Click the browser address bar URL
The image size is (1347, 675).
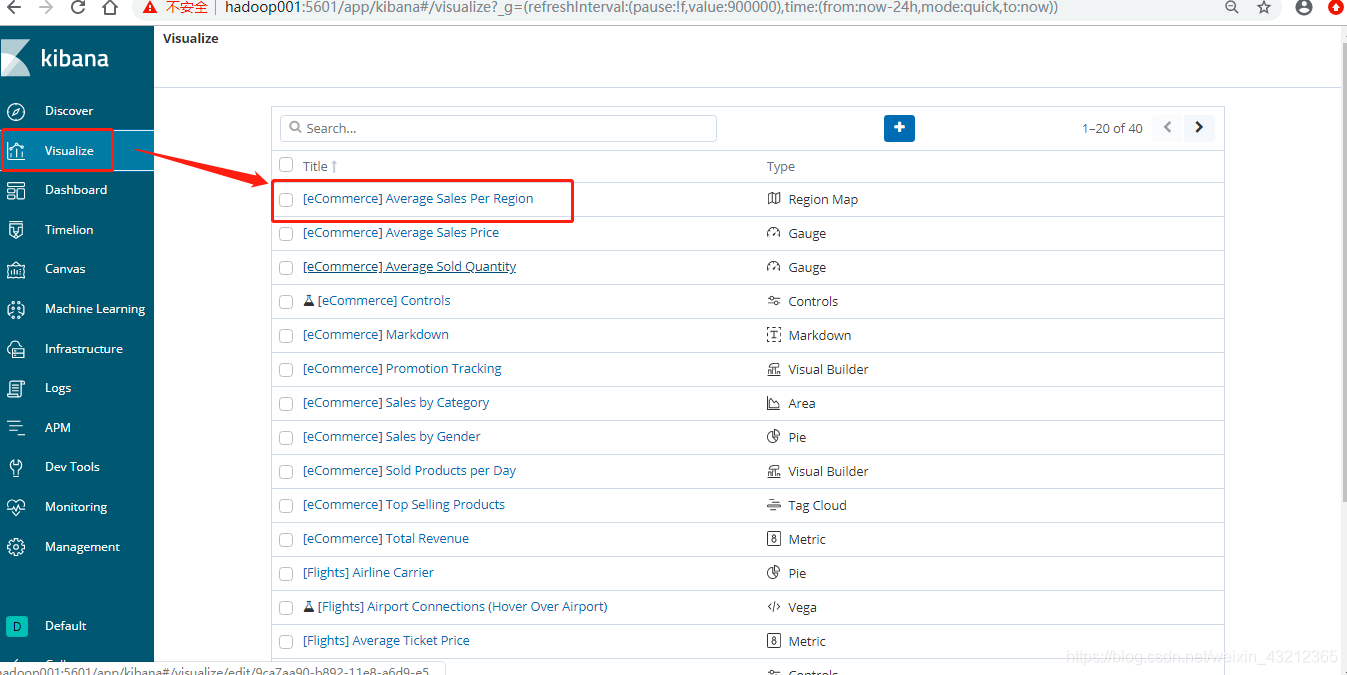641,7
